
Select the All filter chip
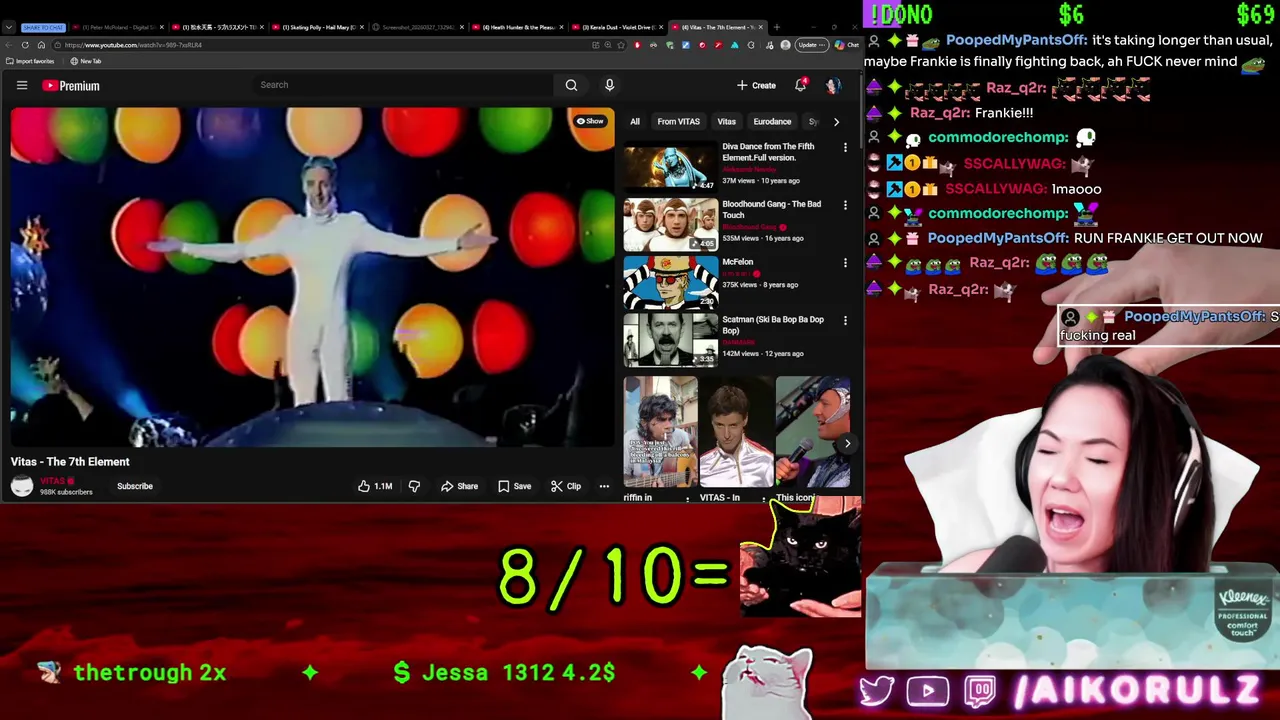point(634,122)
